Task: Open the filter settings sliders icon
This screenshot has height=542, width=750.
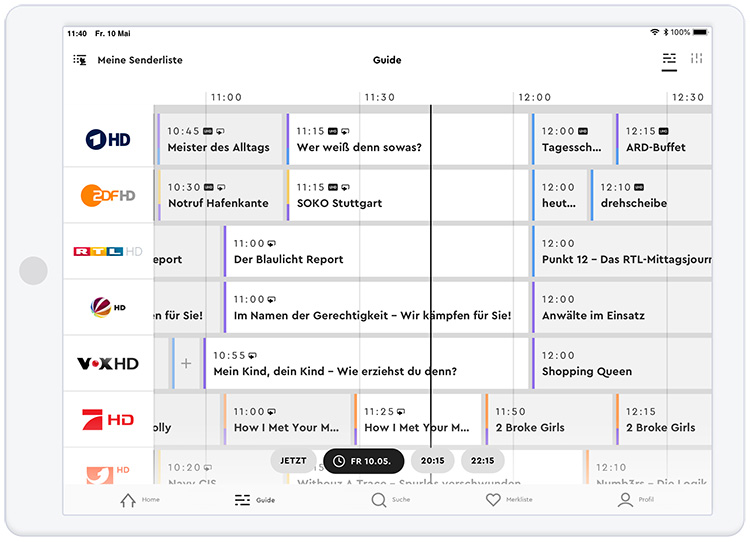Action: coord(697,60)
